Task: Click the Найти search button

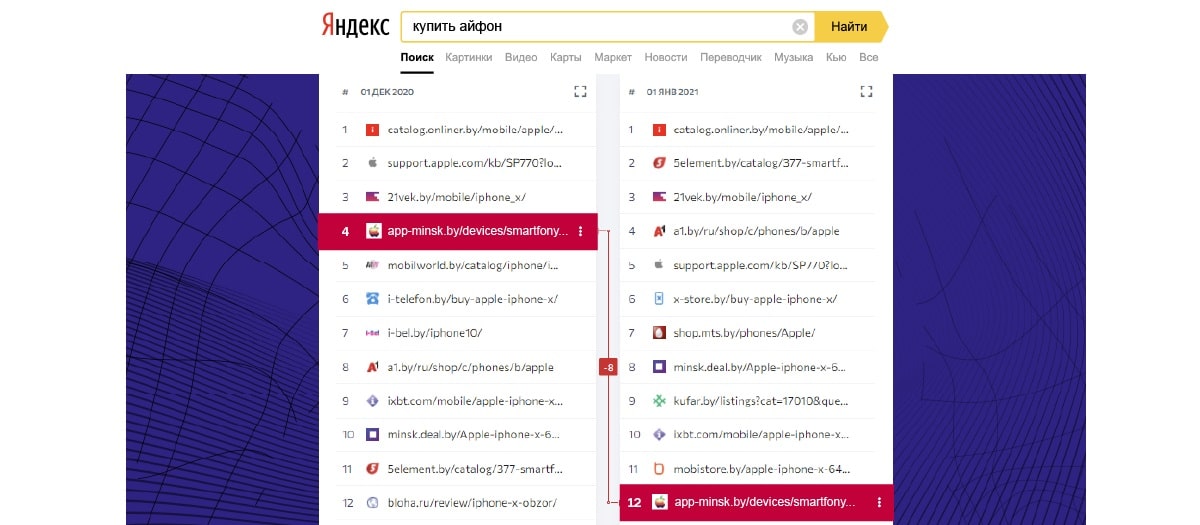Action: (x=850, y=27)
